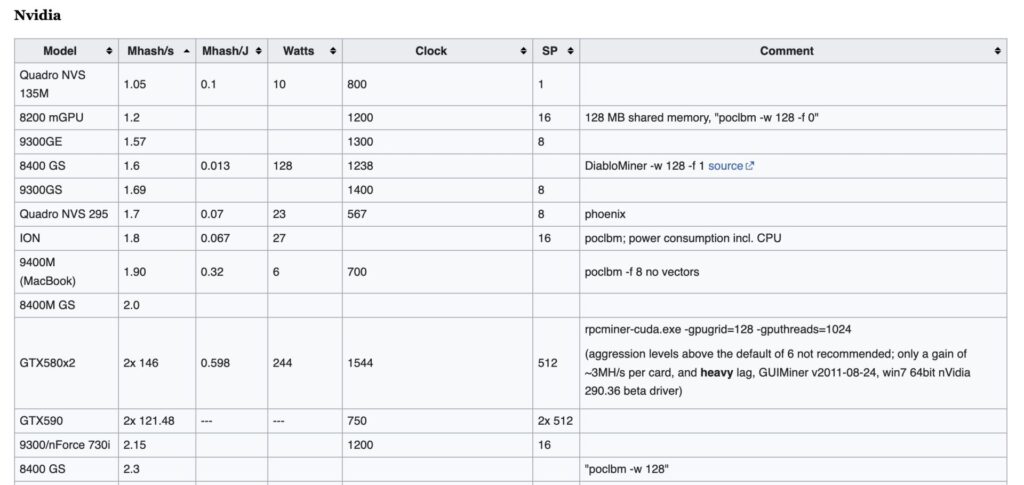Click the Quadro NVS 295 model cell
The width and height of the screenshot is (1024, 485).
(x=63, y=213)
